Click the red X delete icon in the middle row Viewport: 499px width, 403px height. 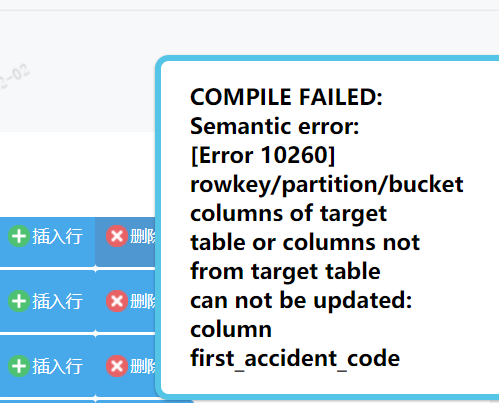pyautogui.click(x=117, y=301)
